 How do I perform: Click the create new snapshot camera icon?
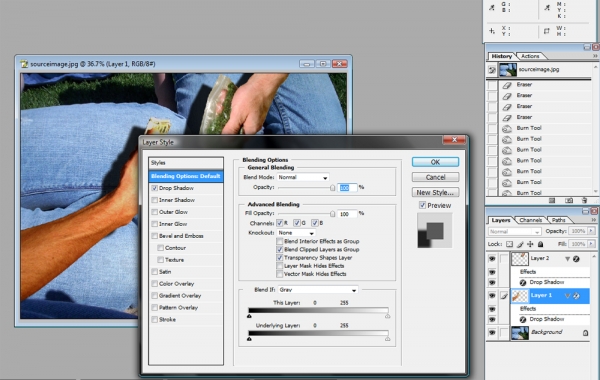tap(569, 201)
